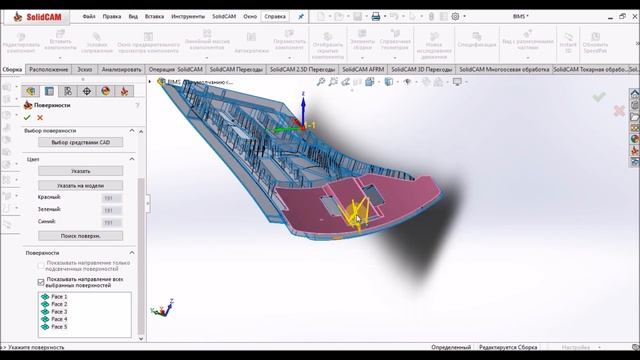This screenshot has height=360, width=640.
Task: Click the Previous View icon
Action: [345, 82]
